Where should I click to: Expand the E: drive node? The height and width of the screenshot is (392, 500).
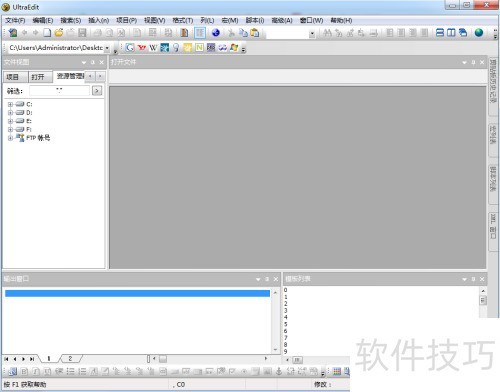point(10,121)
